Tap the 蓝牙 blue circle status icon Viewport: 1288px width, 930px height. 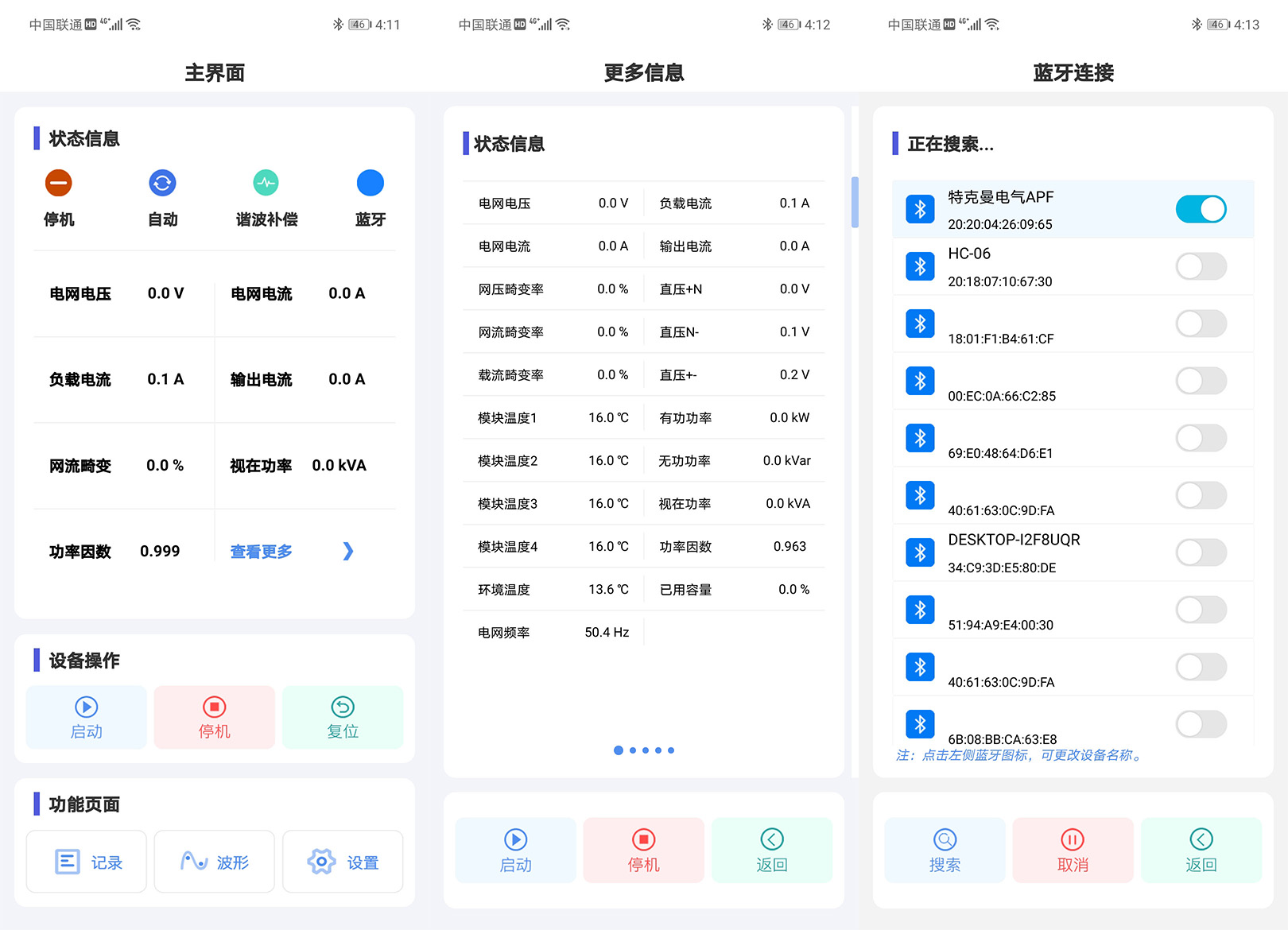[370, 184]
